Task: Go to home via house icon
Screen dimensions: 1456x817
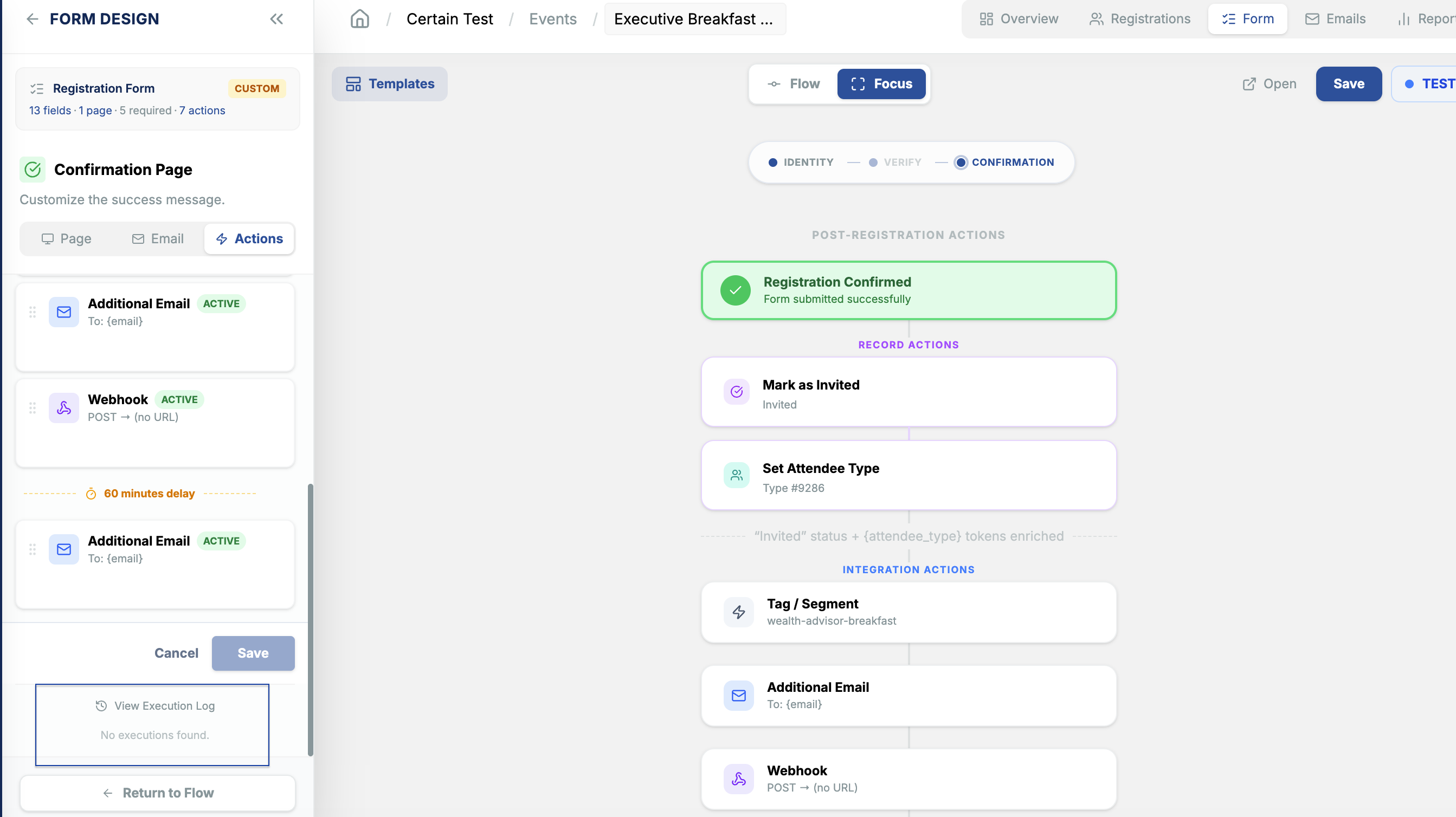Action: [x=359, y=18]
